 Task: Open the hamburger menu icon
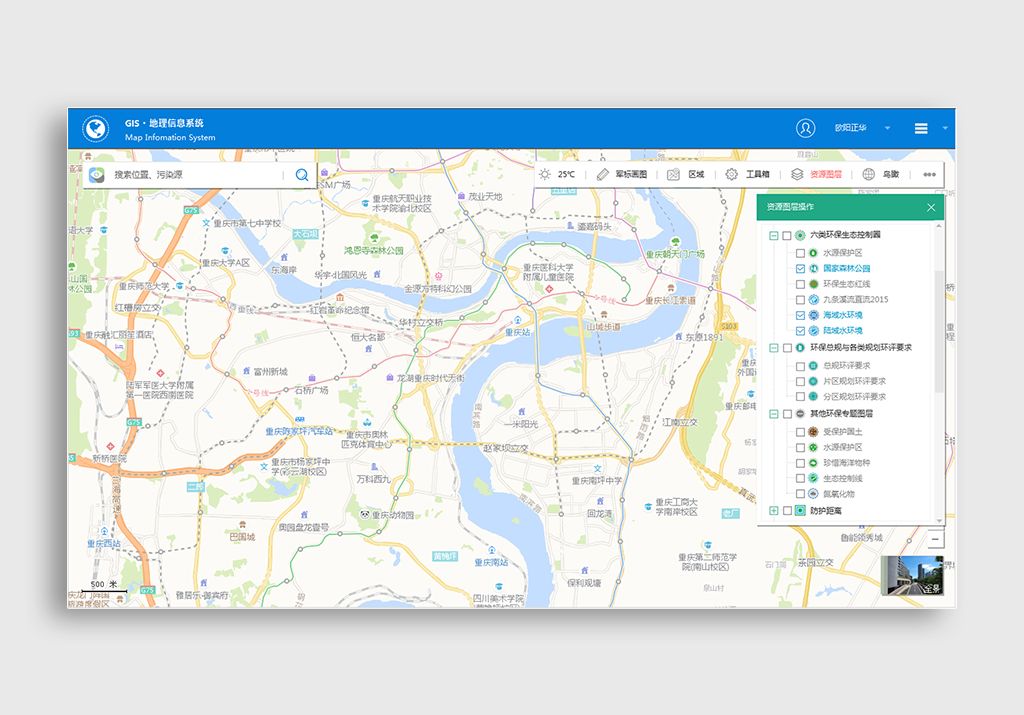click(921, 129)
